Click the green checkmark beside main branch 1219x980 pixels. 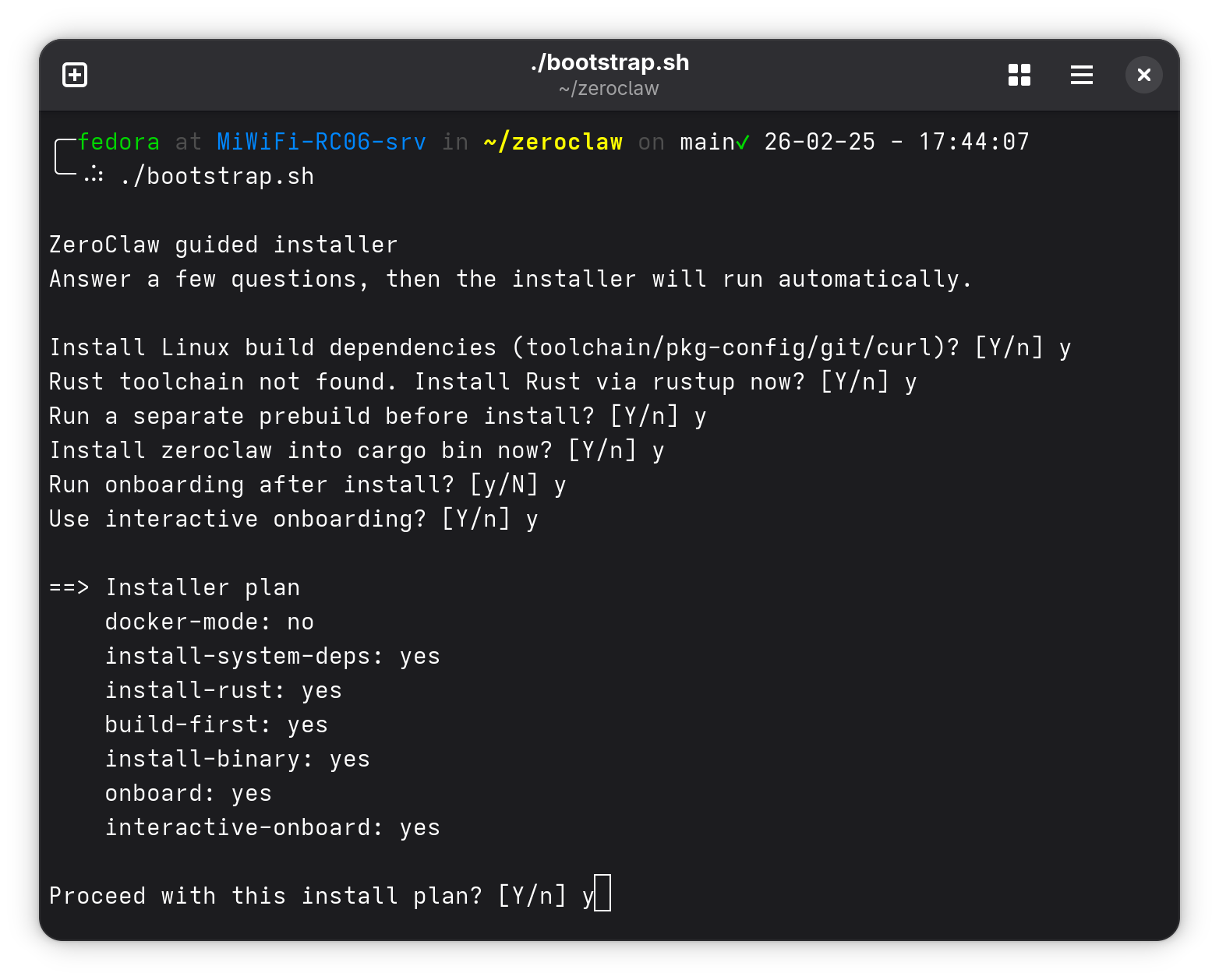click(743, 142)
